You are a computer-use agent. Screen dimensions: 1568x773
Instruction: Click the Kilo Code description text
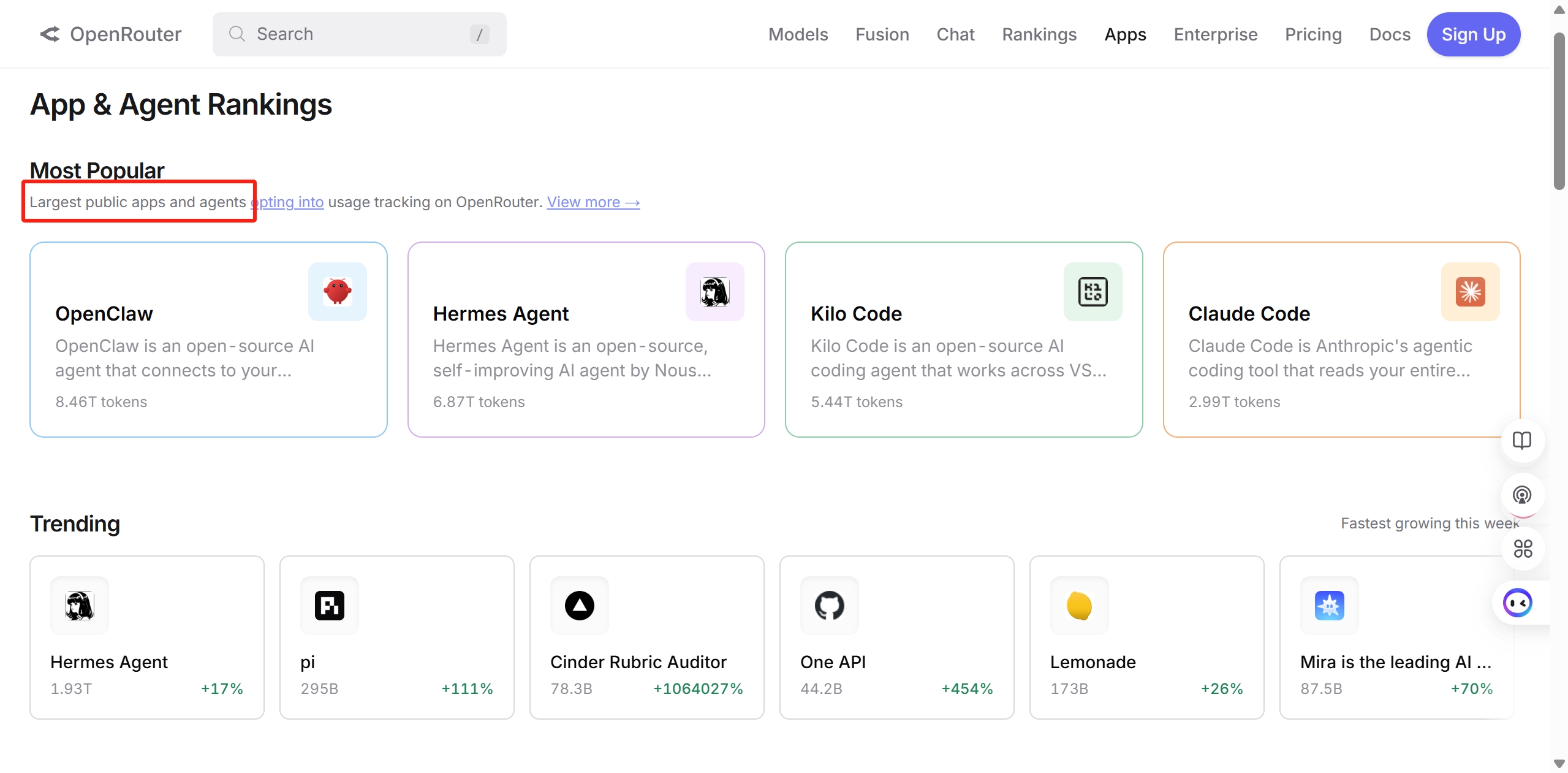point(958,358)
